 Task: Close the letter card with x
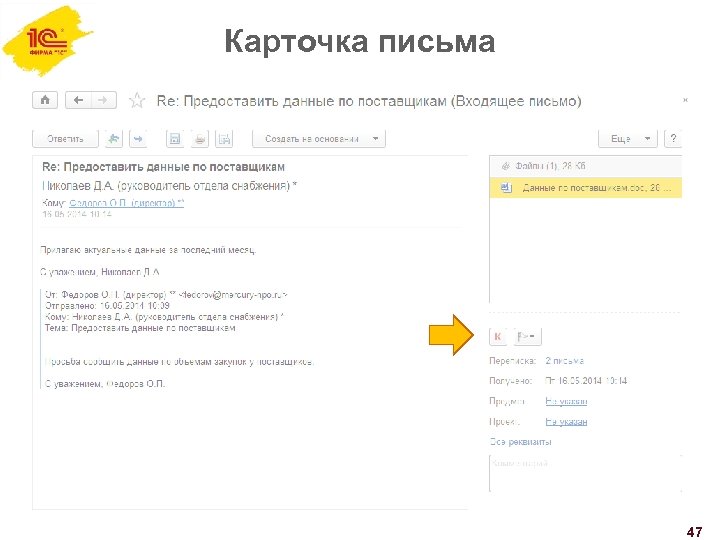685,100
